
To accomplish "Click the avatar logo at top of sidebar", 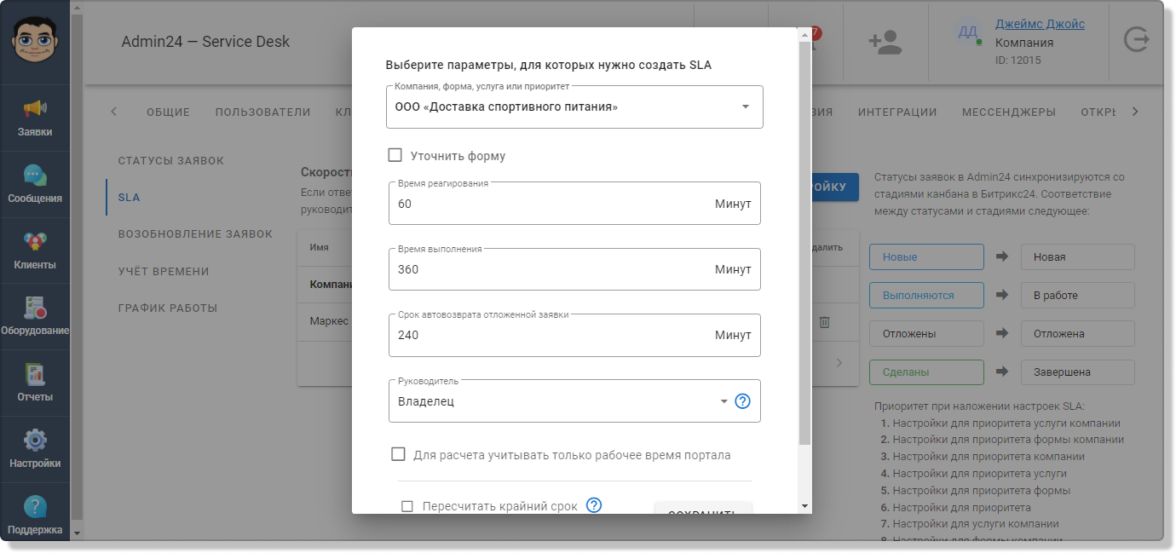I will 34,39.
